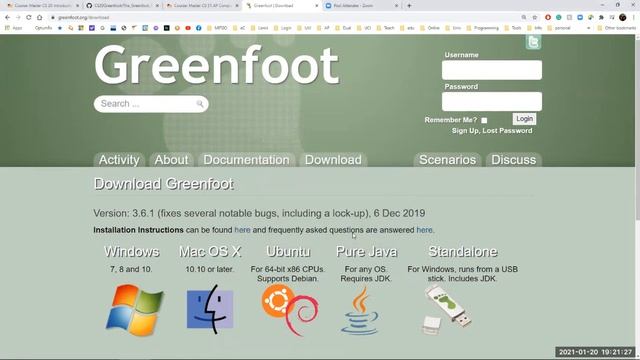Image resolution: width=640 pixels, height=360 pixels.
Task: Open the YouTube bookmark icon
Action: point(188,28)
